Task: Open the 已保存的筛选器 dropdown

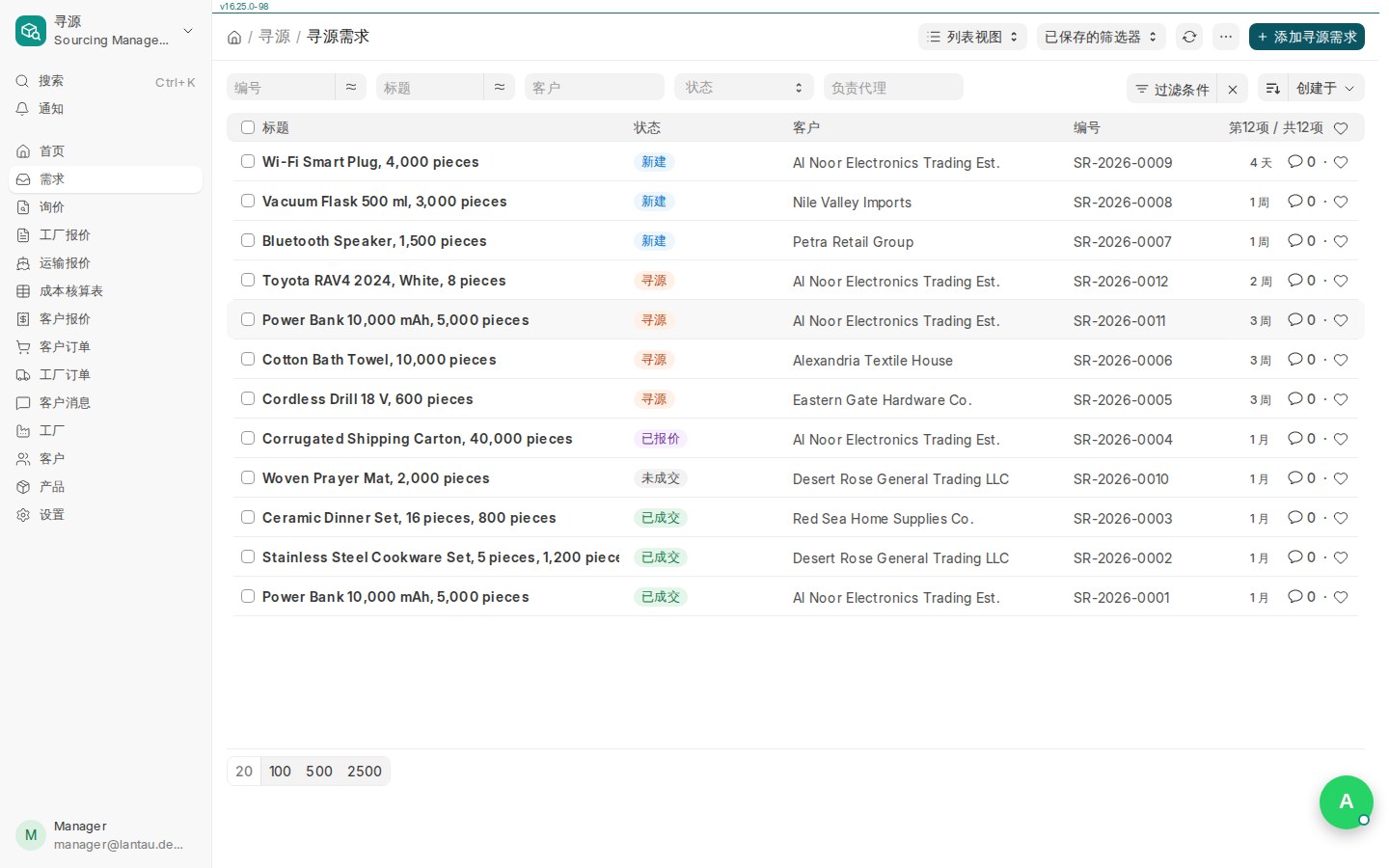Action: [x=1102, y=37]
